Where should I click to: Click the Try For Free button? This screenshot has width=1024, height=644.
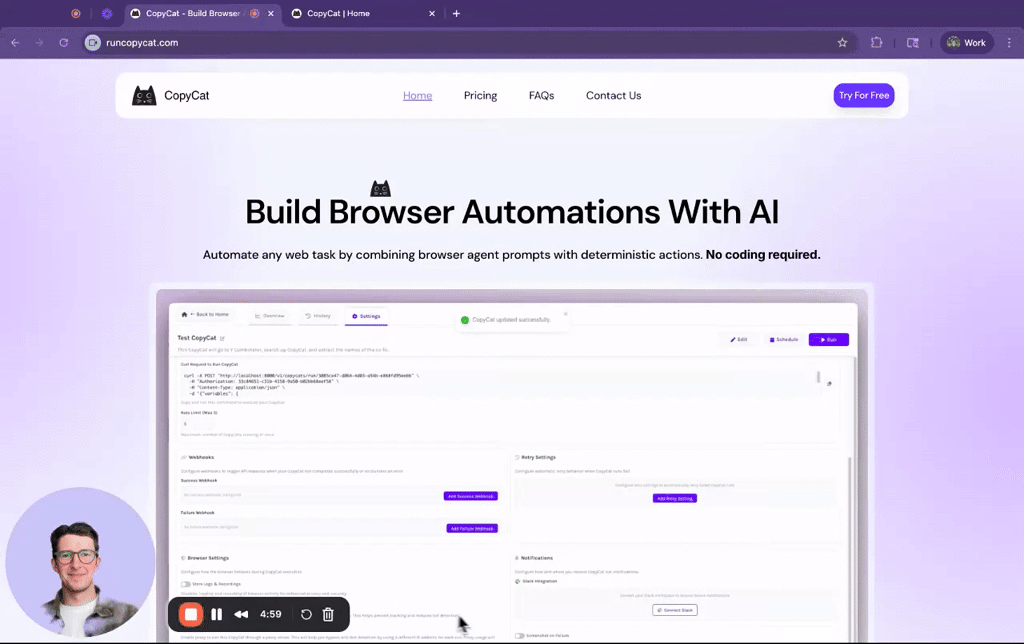(x=863, y=95)
